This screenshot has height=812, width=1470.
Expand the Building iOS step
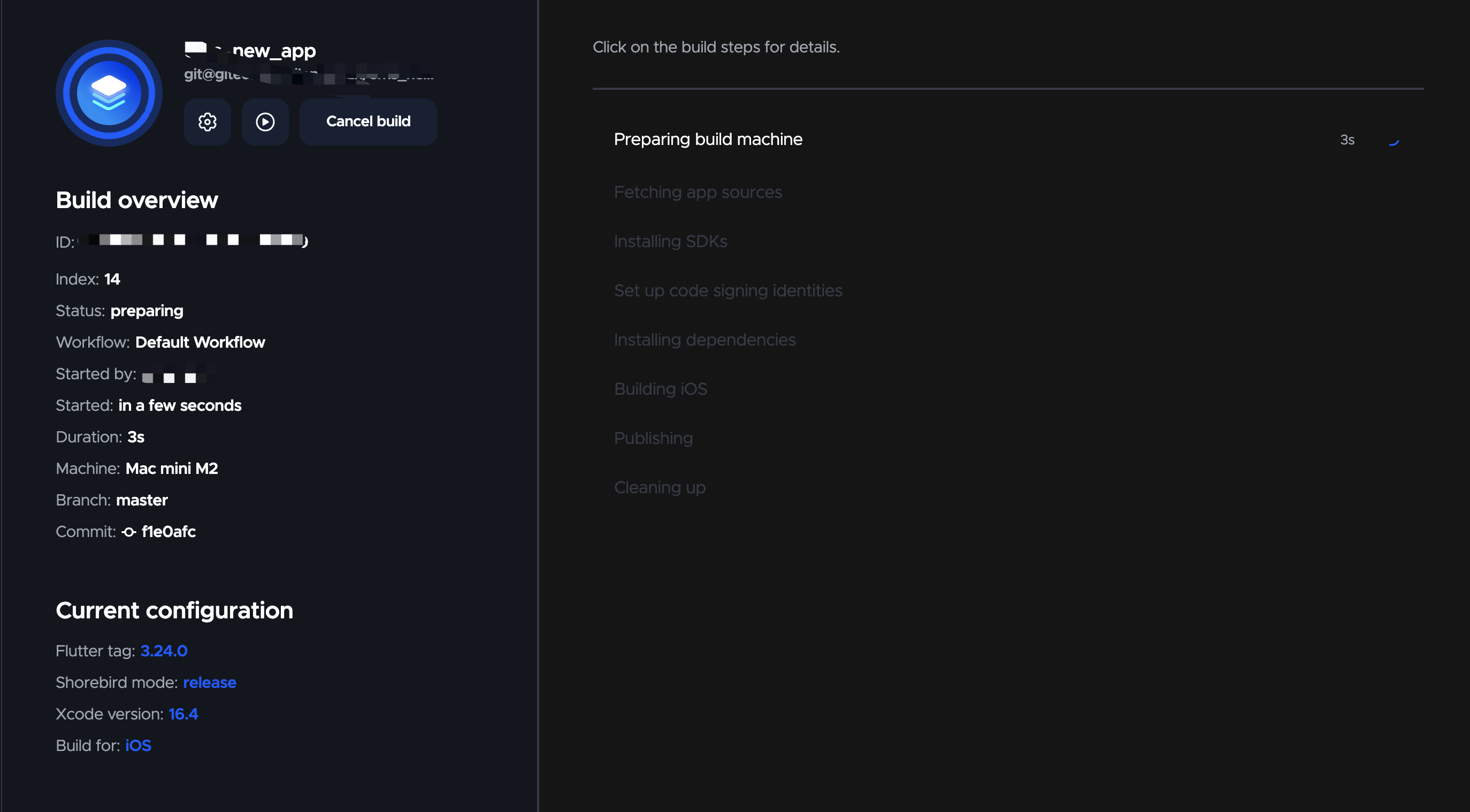660,389
